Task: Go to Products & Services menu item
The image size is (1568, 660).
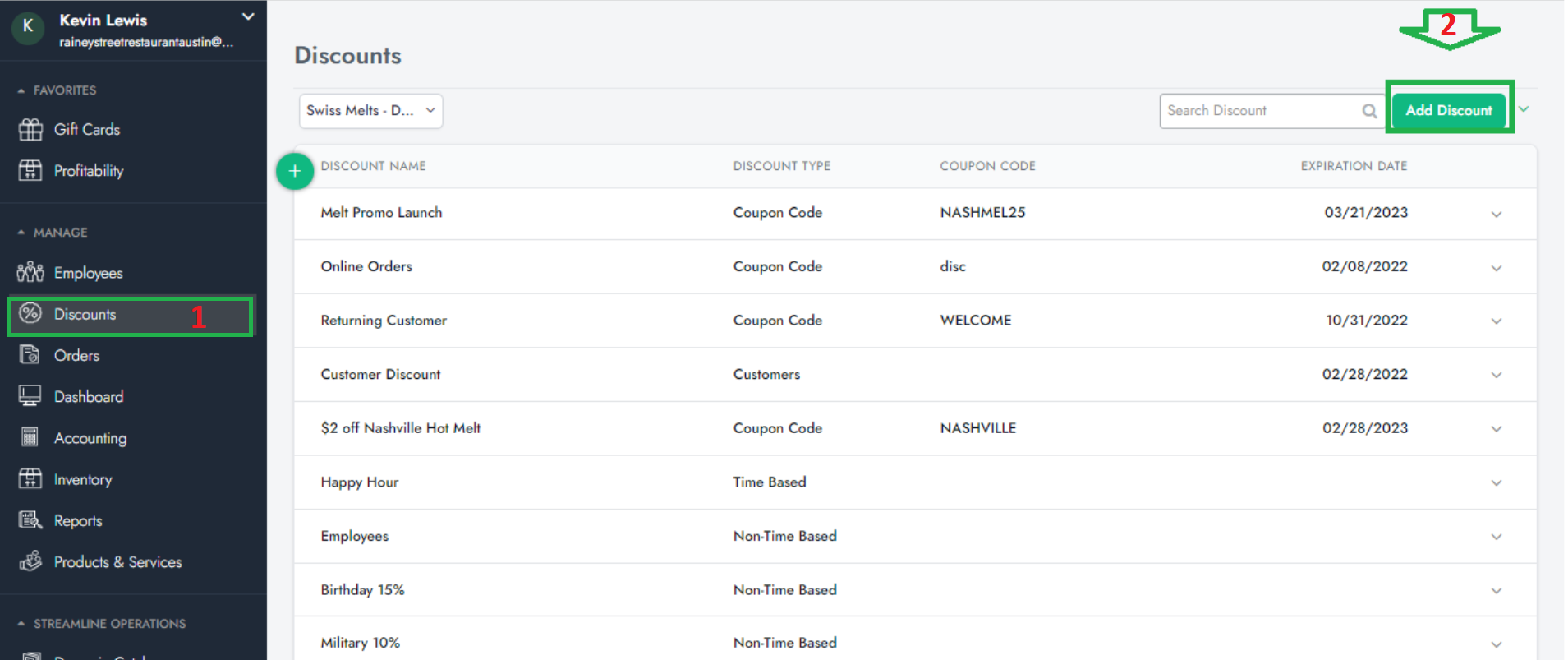Action: (x=117, y=561)
